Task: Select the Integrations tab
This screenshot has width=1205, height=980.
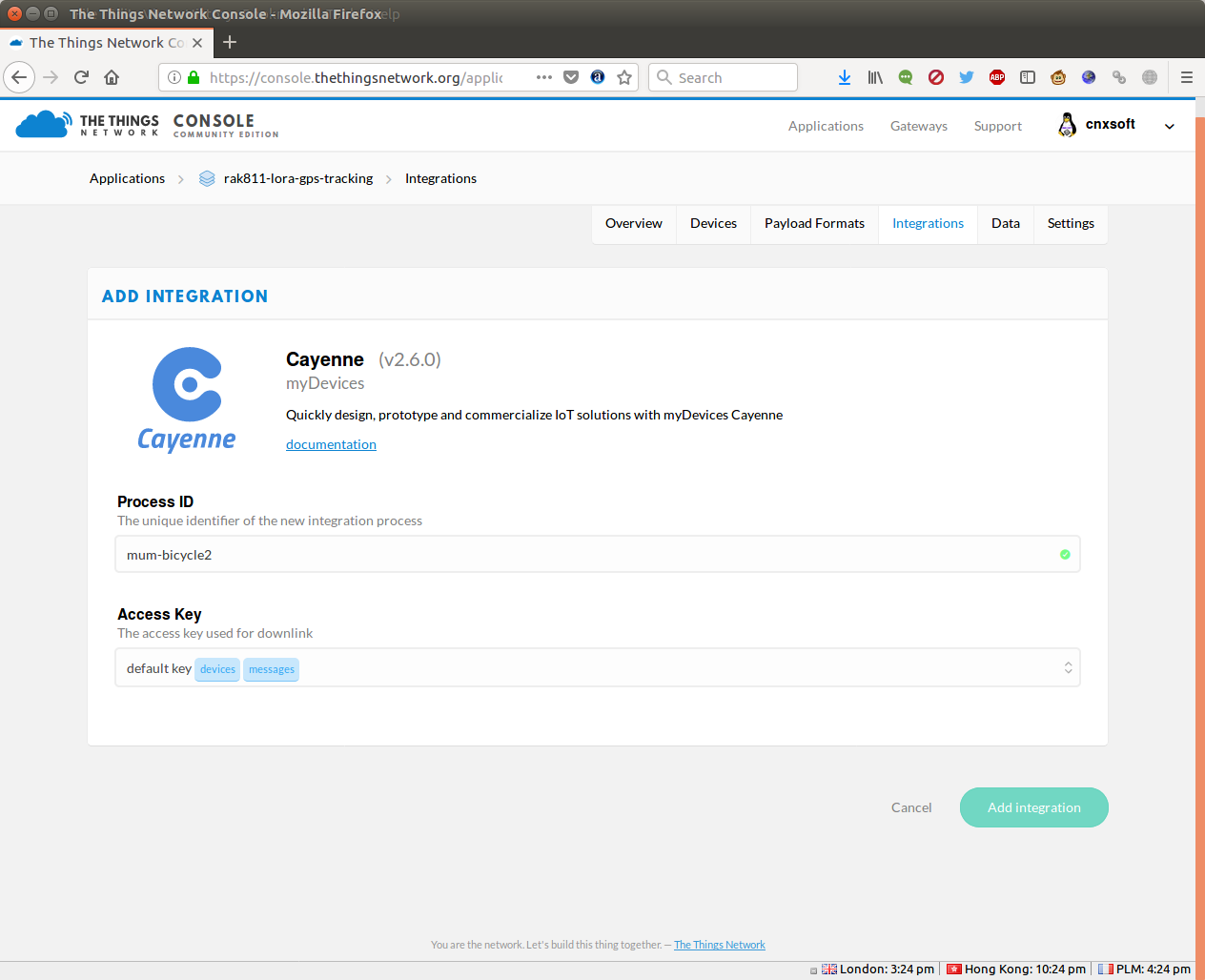Action: [x=928, y=224]
